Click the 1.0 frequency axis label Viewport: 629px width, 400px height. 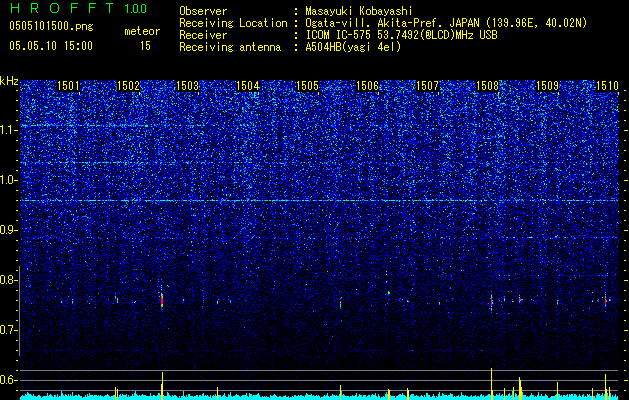tap(8, 180)
